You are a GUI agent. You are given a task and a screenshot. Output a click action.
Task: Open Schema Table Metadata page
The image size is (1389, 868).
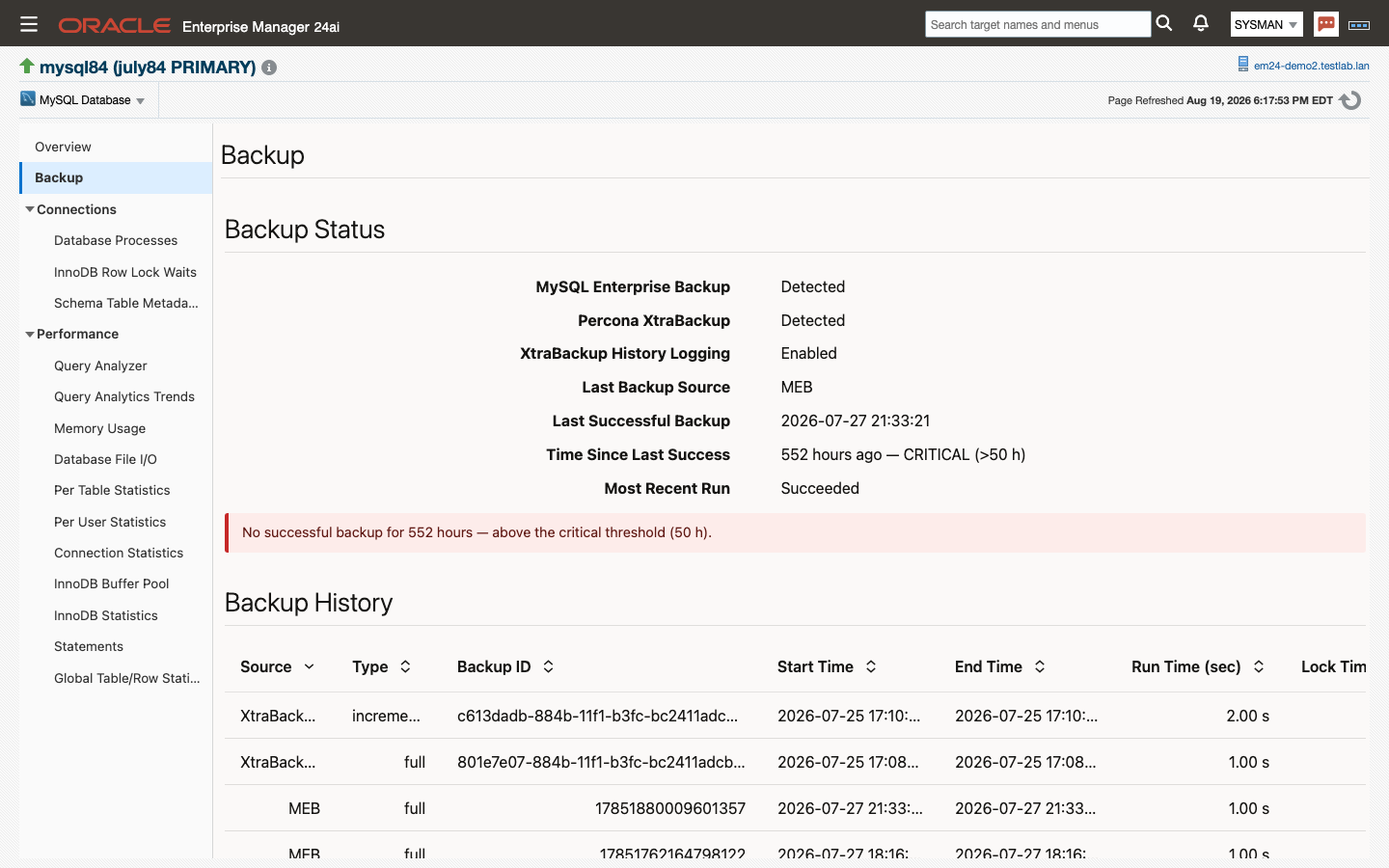coord(126,303)
